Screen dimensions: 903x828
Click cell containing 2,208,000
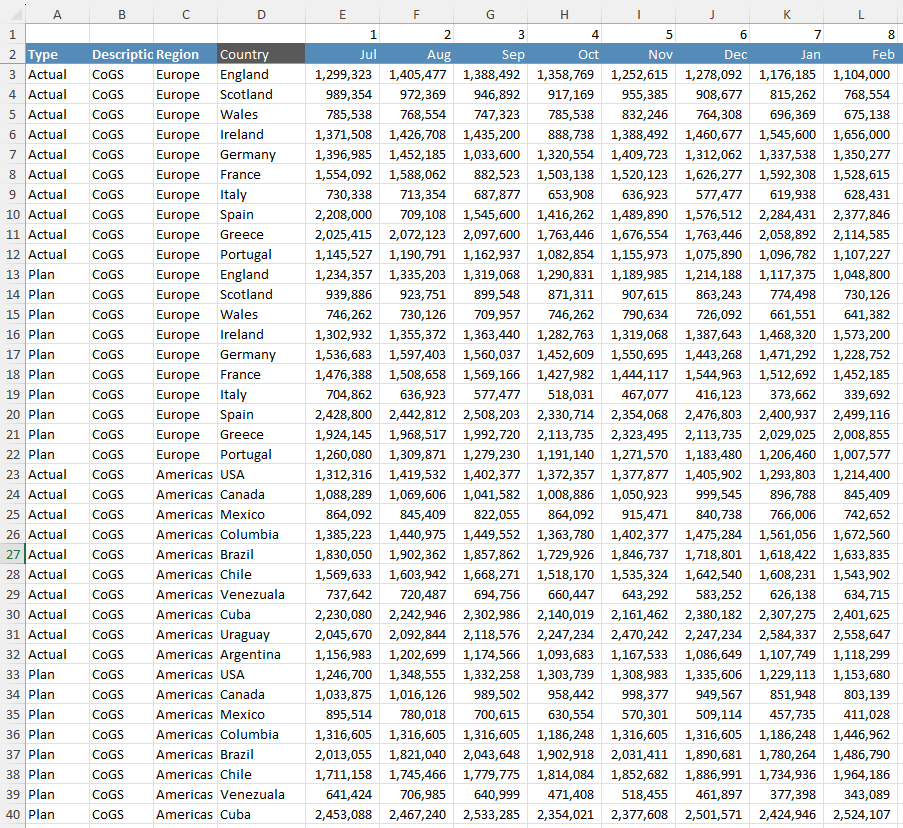coord(342,214)
